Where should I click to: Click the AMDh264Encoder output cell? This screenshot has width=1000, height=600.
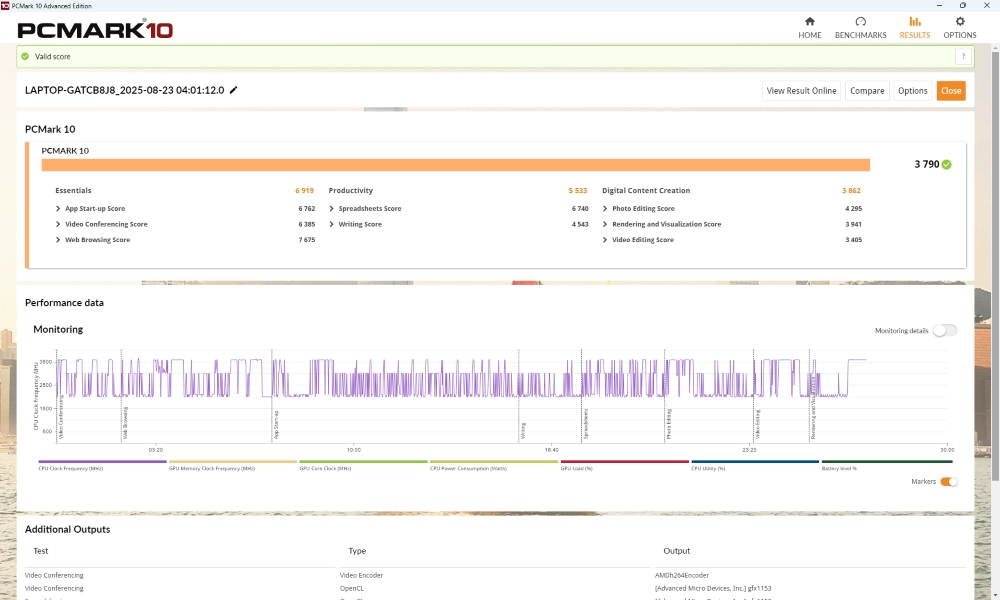[x=682, y=575]
